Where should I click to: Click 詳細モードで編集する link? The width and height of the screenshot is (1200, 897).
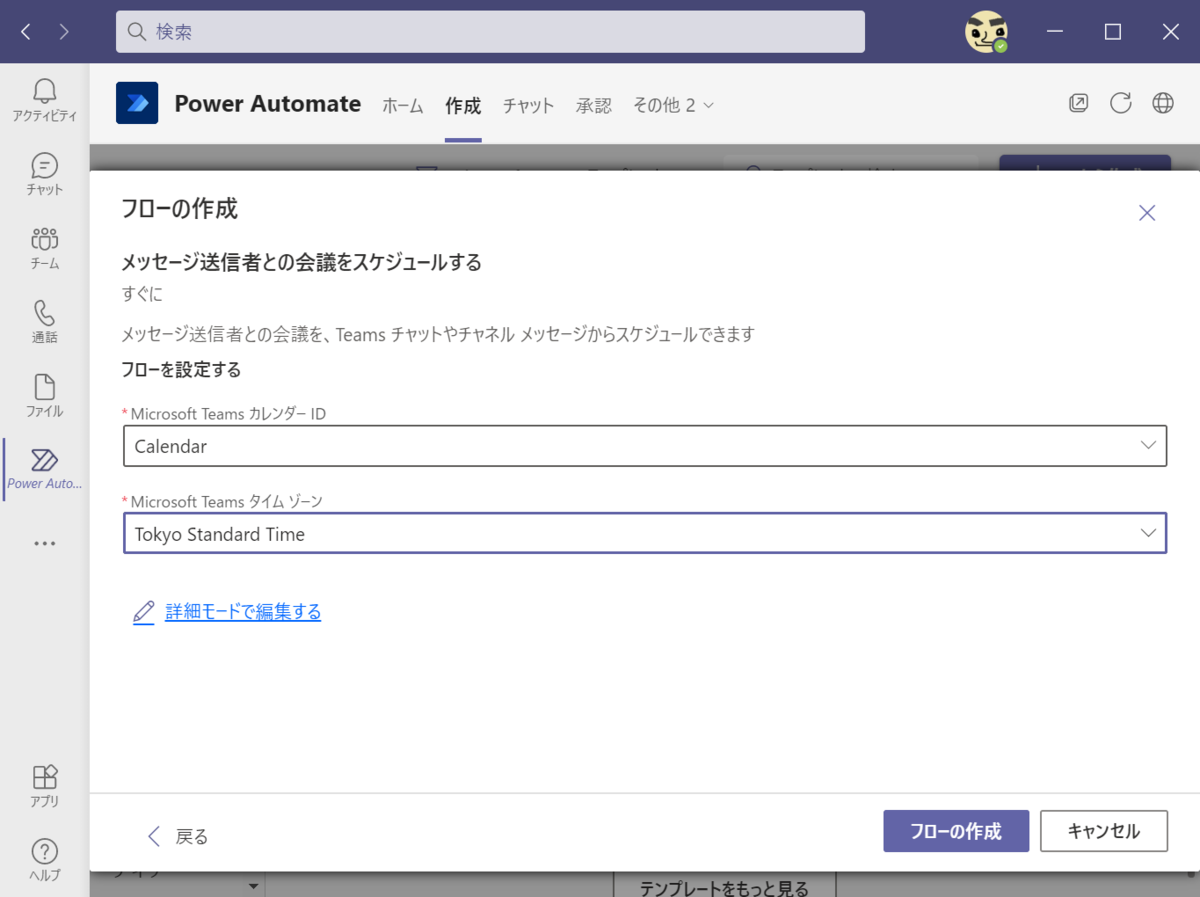coord(243,612)
